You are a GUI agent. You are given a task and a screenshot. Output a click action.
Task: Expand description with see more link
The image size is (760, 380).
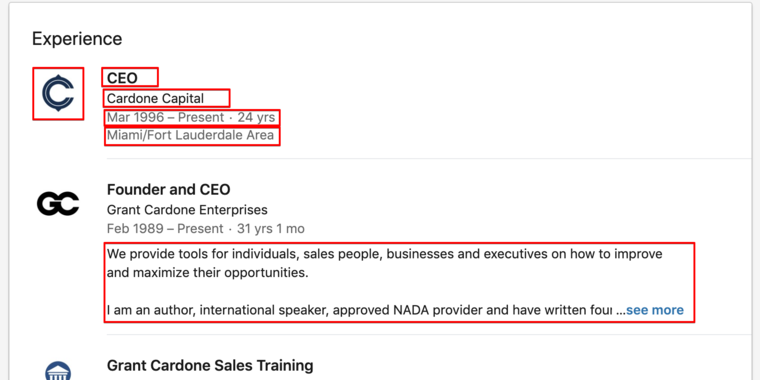[x=655, y=310]
